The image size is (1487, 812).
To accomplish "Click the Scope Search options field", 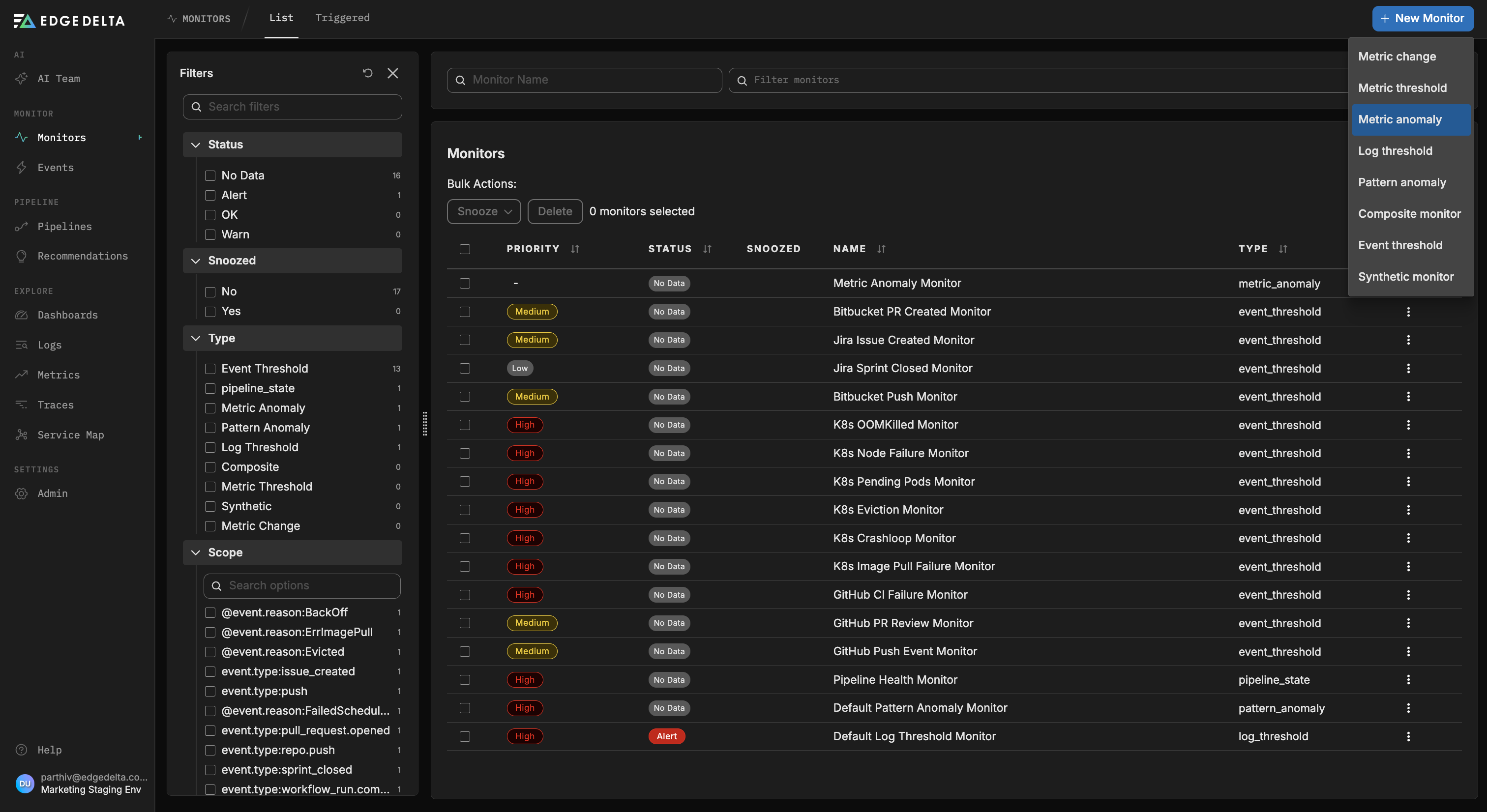I will pos(302,586).
